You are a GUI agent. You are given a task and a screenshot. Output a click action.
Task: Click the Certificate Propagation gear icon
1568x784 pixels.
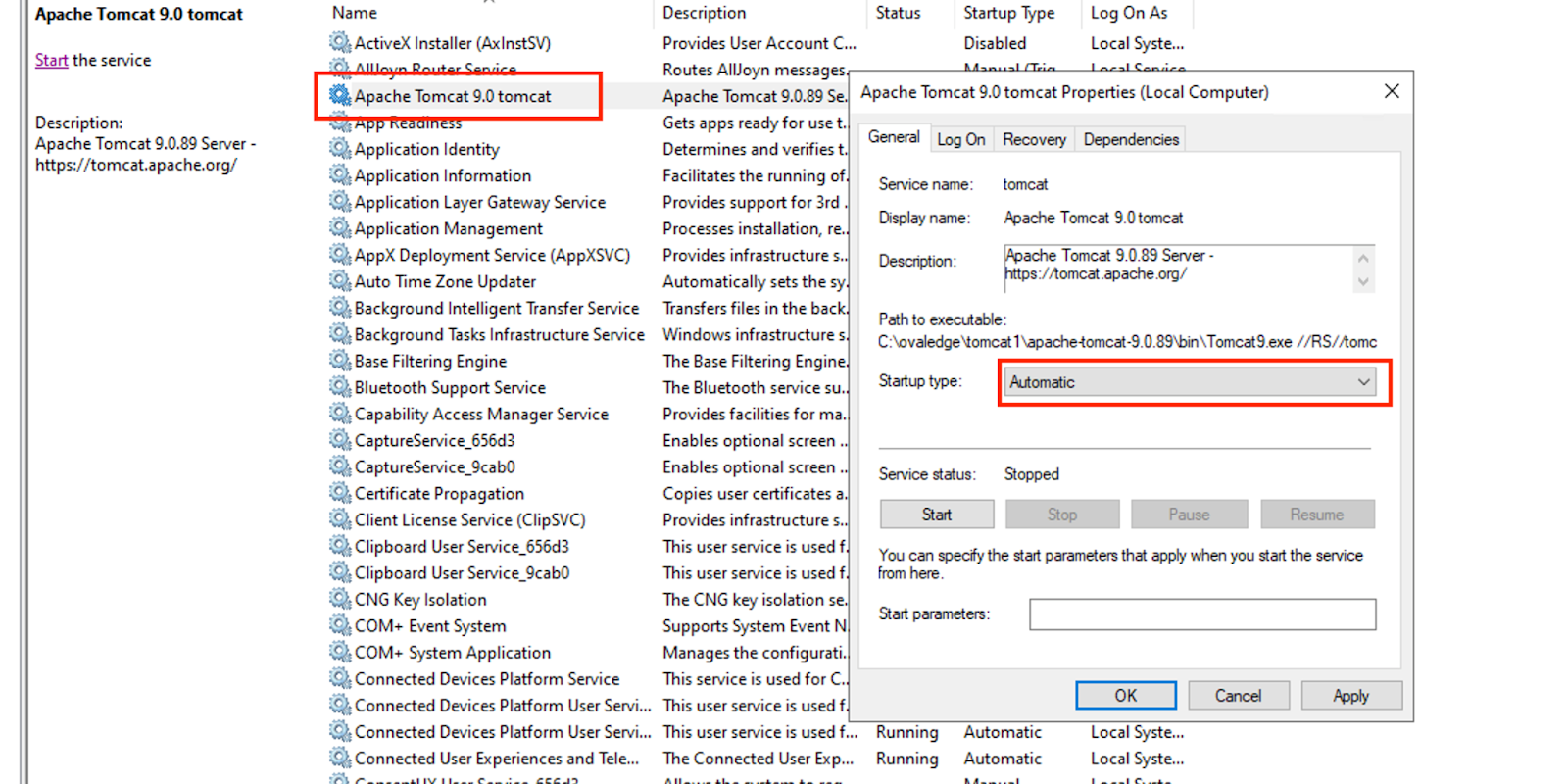pos(340,492)
